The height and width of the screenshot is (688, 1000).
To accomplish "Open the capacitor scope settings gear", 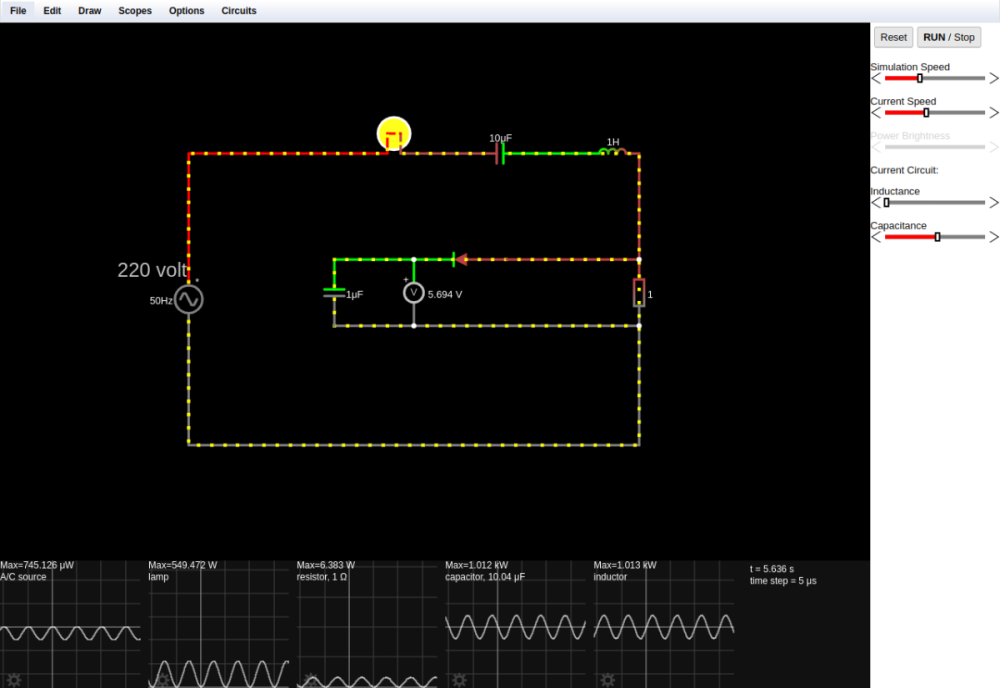I will pyautogui.click(x=458, y=679).
